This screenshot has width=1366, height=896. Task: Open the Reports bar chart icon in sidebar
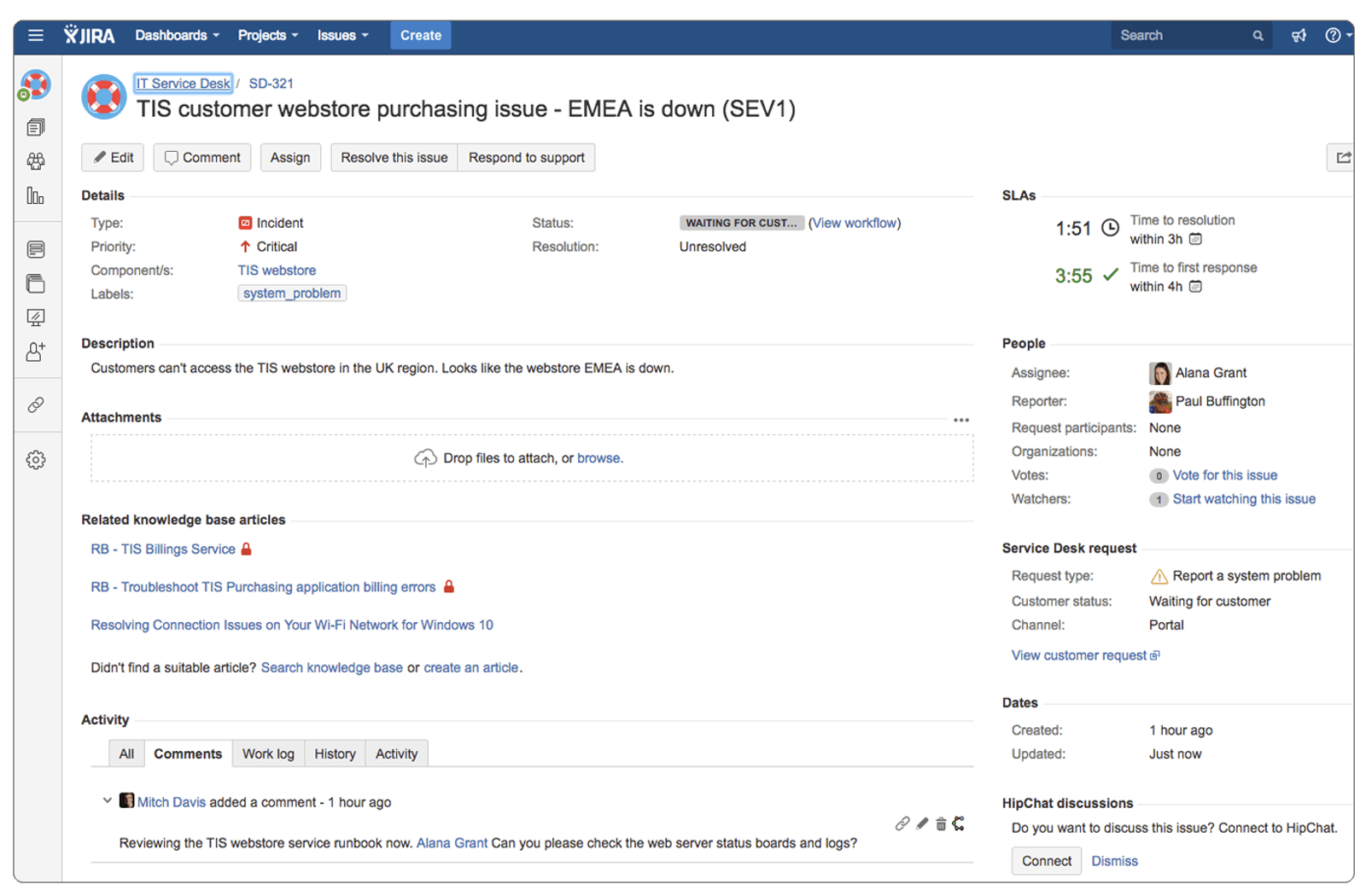coord(35,196)
